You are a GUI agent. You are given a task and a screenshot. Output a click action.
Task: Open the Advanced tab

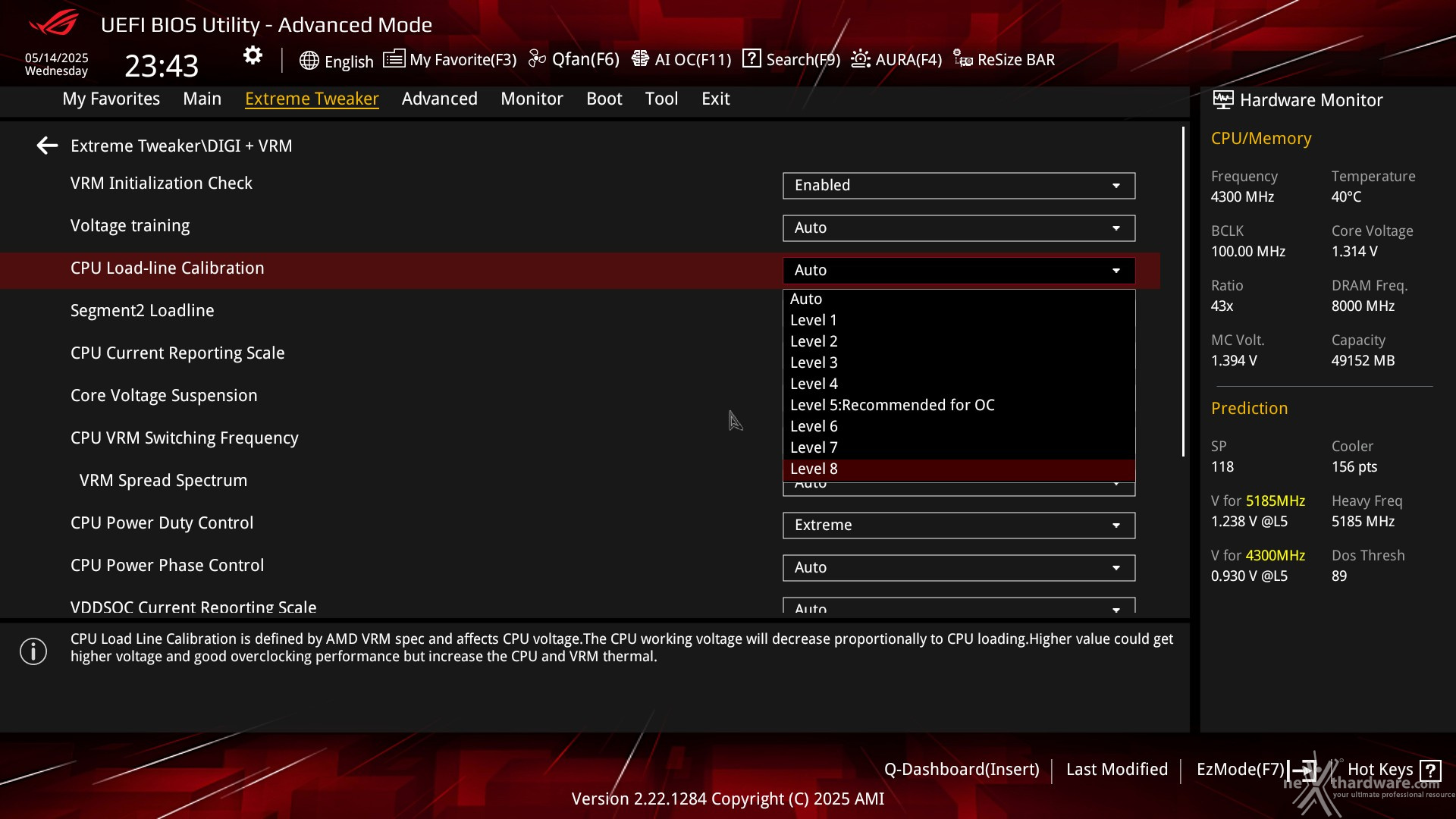click(440, 99)
